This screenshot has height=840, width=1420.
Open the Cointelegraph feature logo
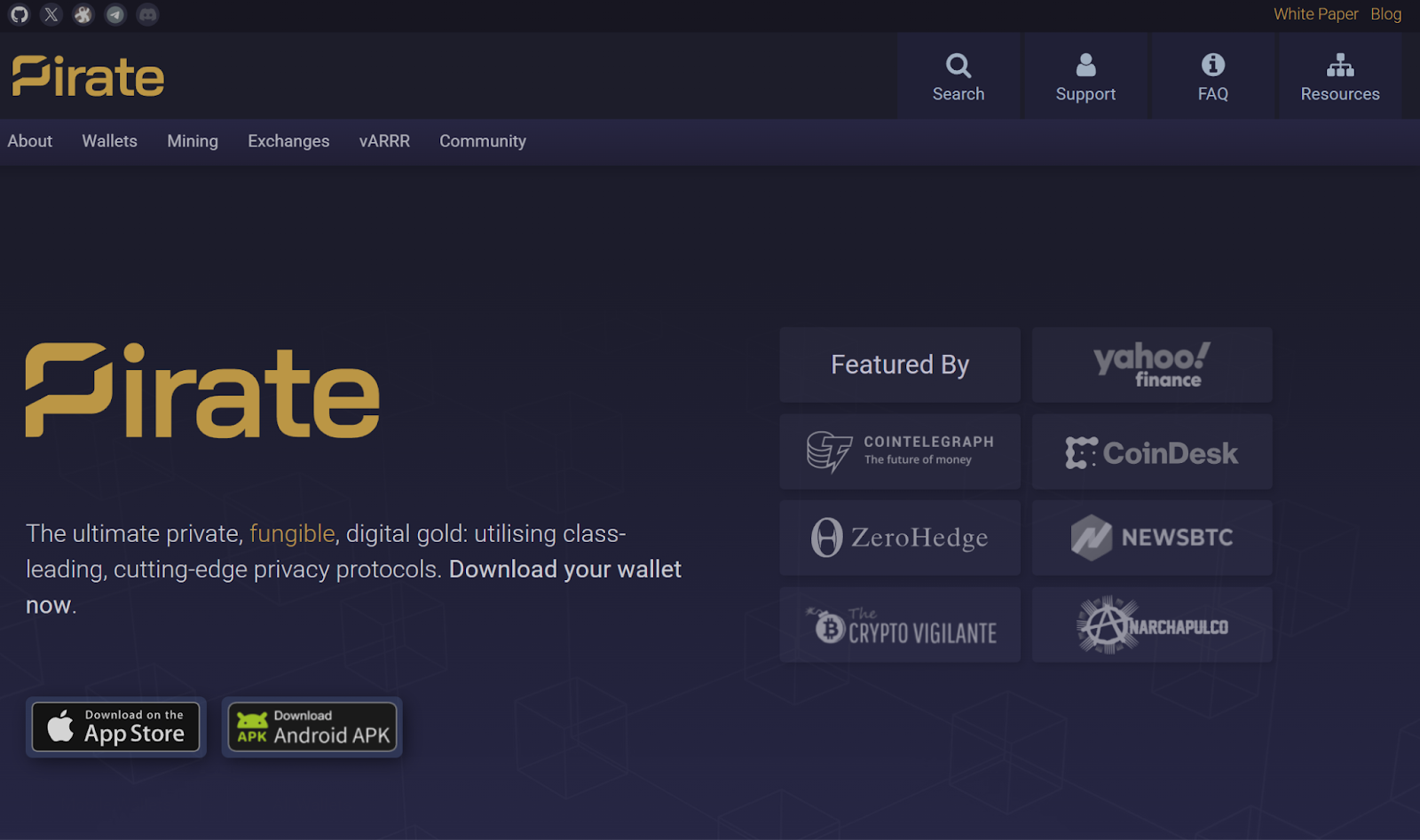pos(900,451)
